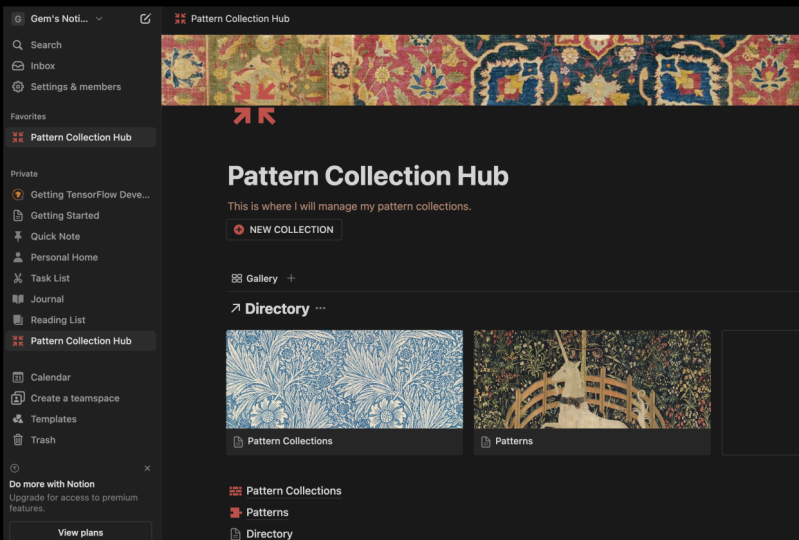Screen dimensions: 799x540
Task: Select the Gallery view tab
Action: (x=254, y=279)
